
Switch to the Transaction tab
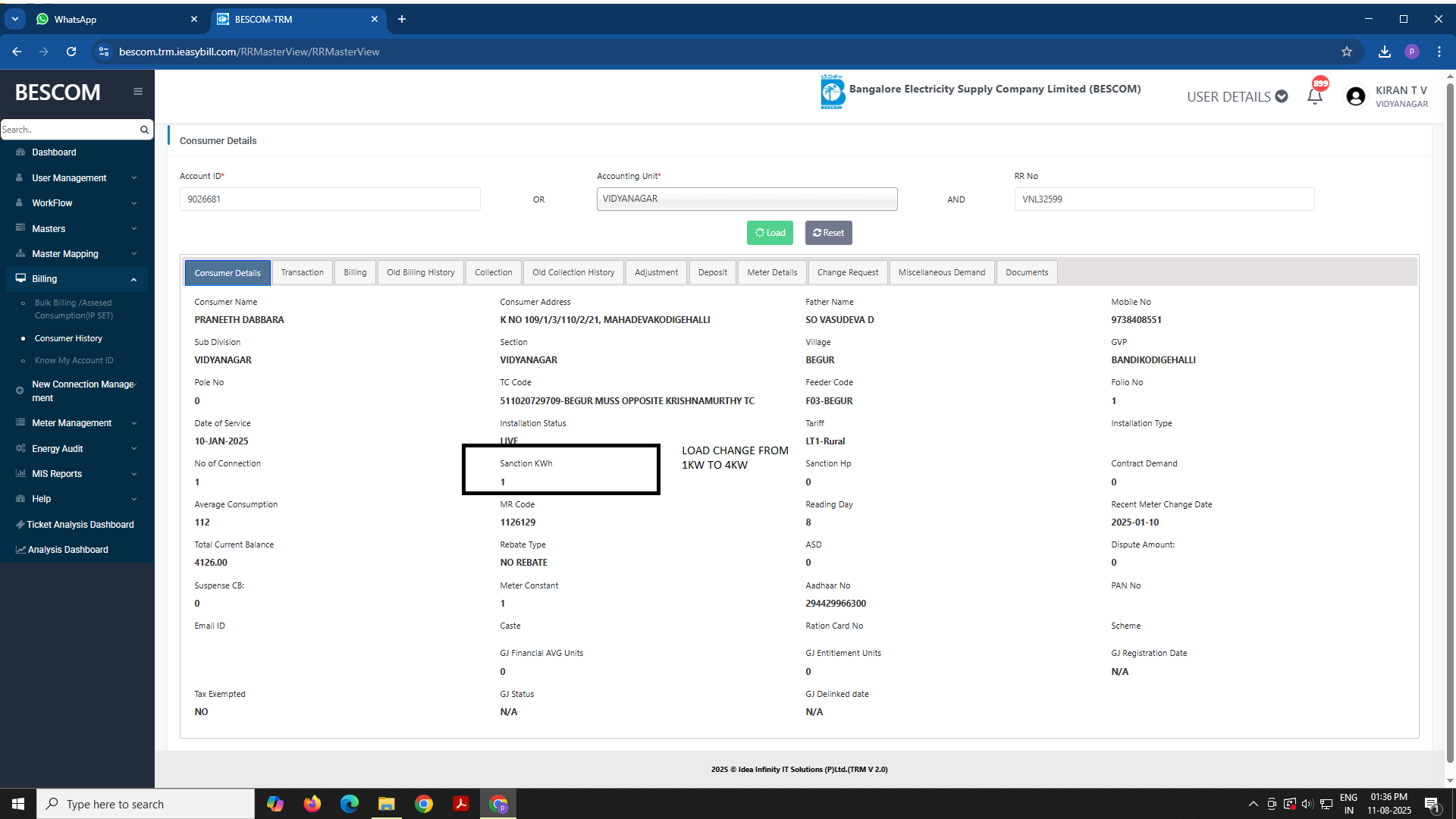pos(302,272)
